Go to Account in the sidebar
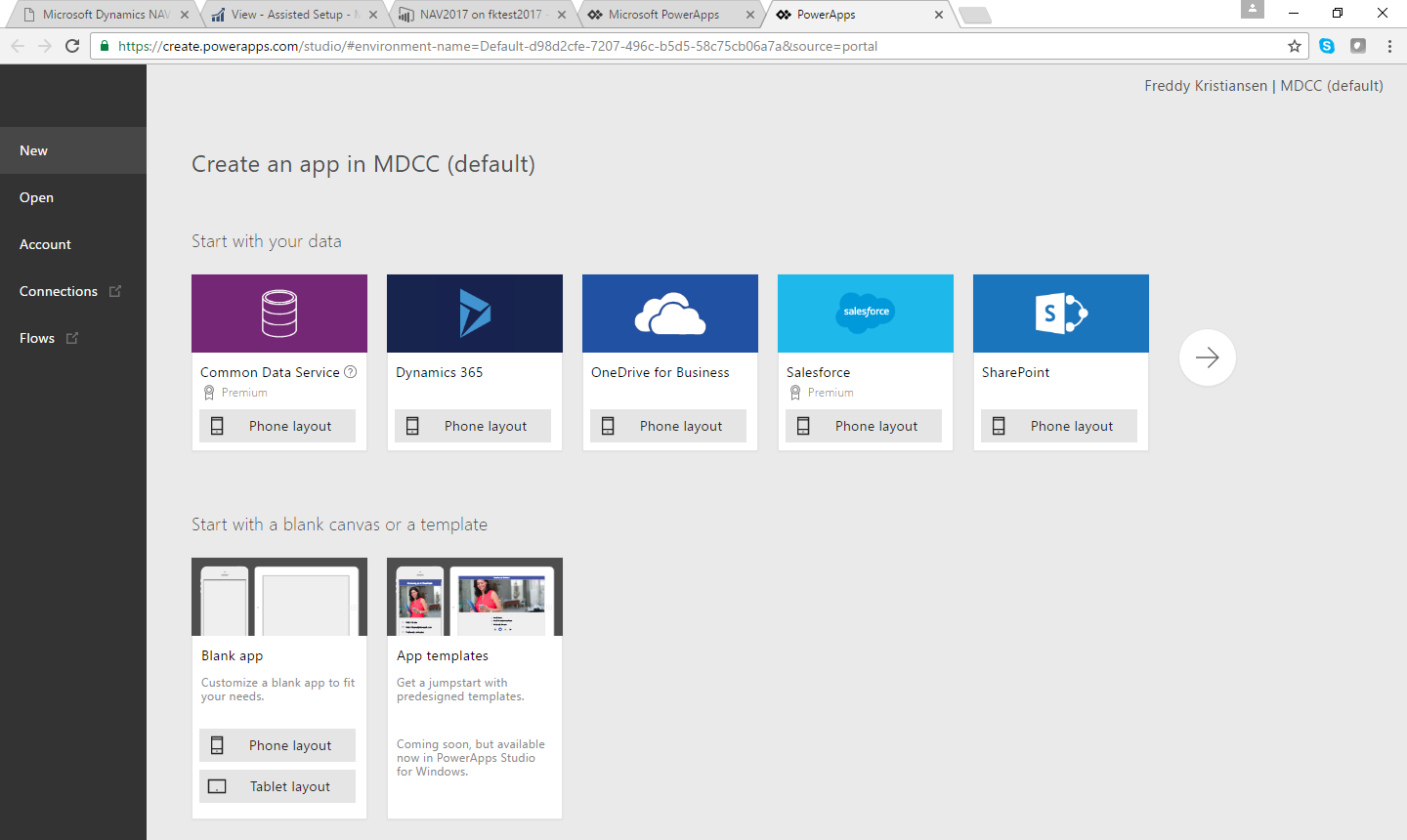This screenshot has height=840, width=1407. 46,244
